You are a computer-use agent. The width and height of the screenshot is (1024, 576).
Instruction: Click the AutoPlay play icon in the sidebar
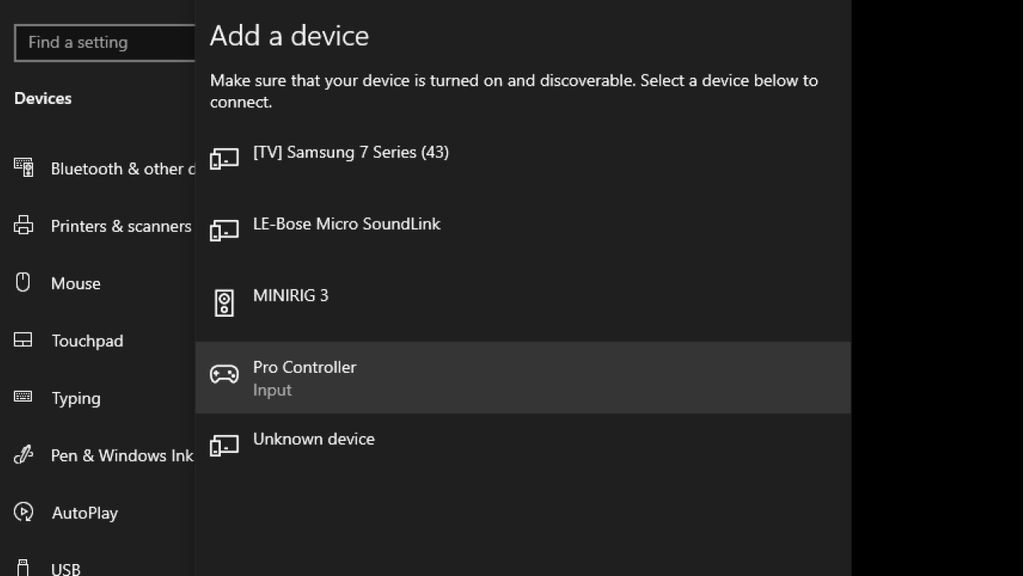coord(25,512)
